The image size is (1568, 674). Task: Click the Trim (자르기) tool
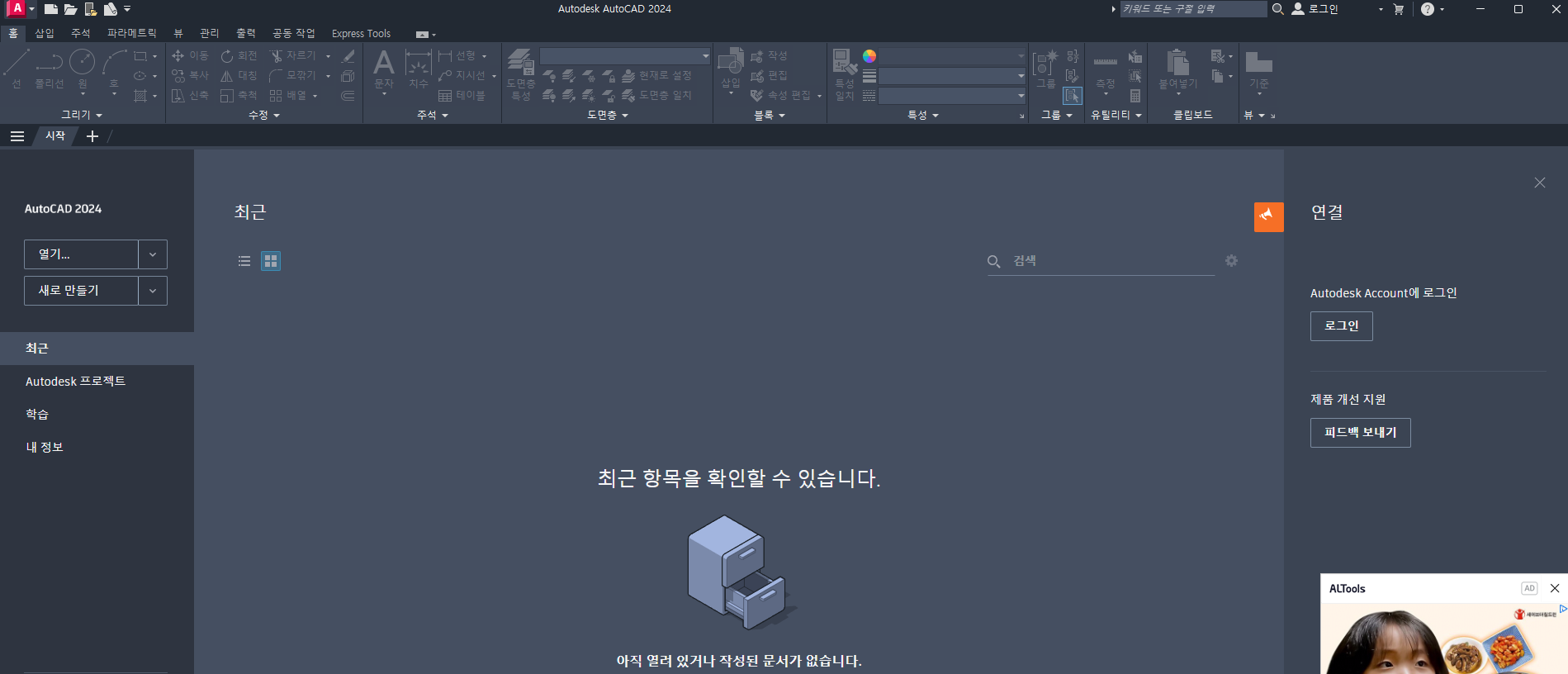(x=293, y=55)
